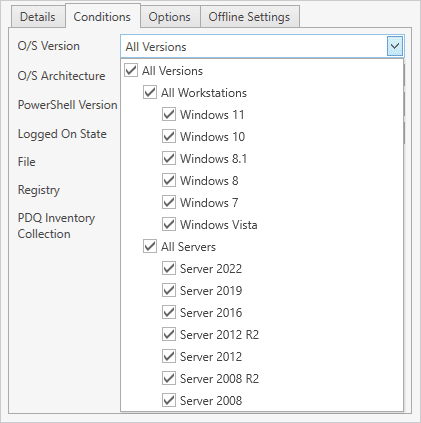
Task: Toggle the Windows 10 checkbox
Action: 169,136
